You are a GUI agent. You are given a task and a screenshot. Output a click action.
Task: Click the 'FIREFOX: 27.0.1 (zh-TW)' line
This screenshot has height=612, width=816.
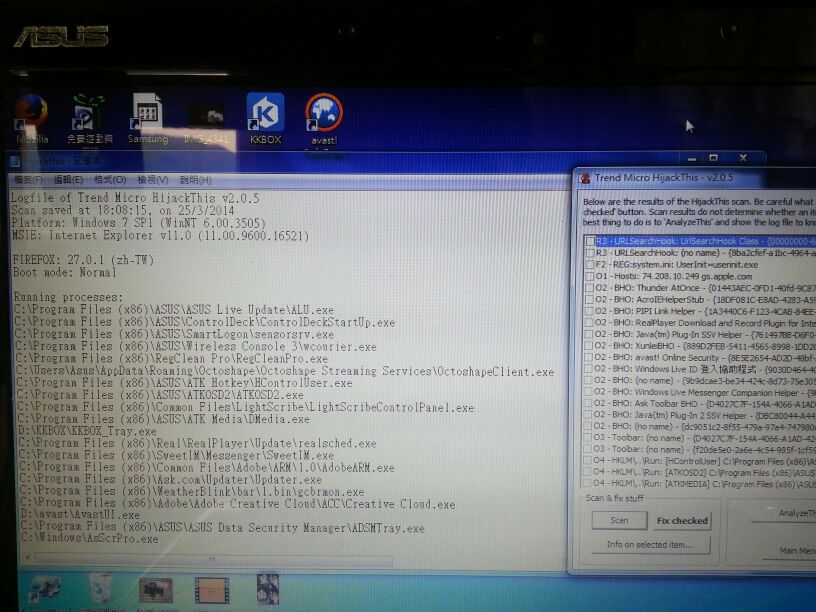tap(83, 260)
